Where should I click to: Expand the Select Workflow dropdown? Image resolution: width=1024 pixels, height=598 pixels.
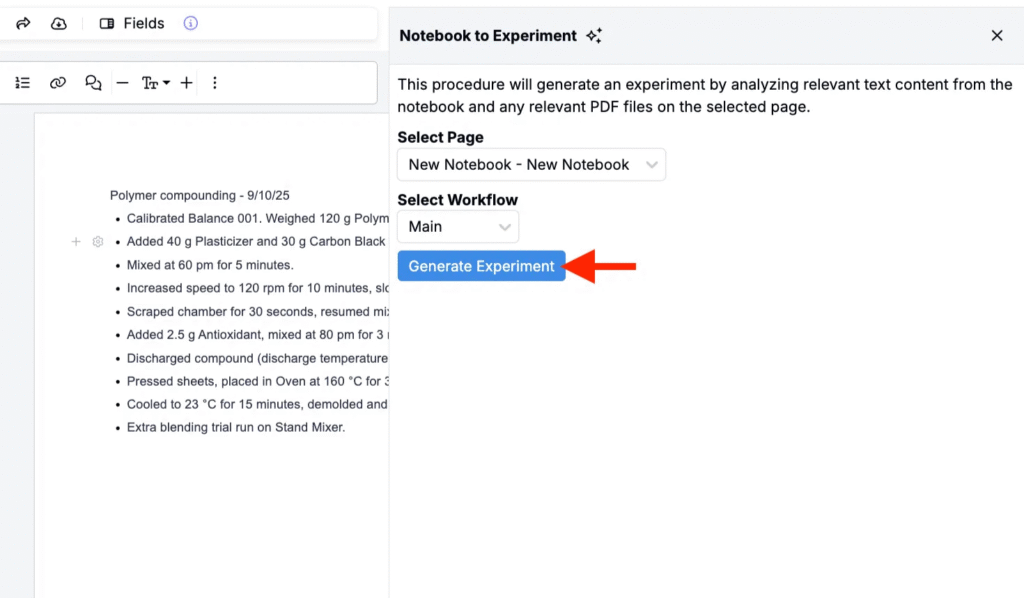click(x=458, y=227)
